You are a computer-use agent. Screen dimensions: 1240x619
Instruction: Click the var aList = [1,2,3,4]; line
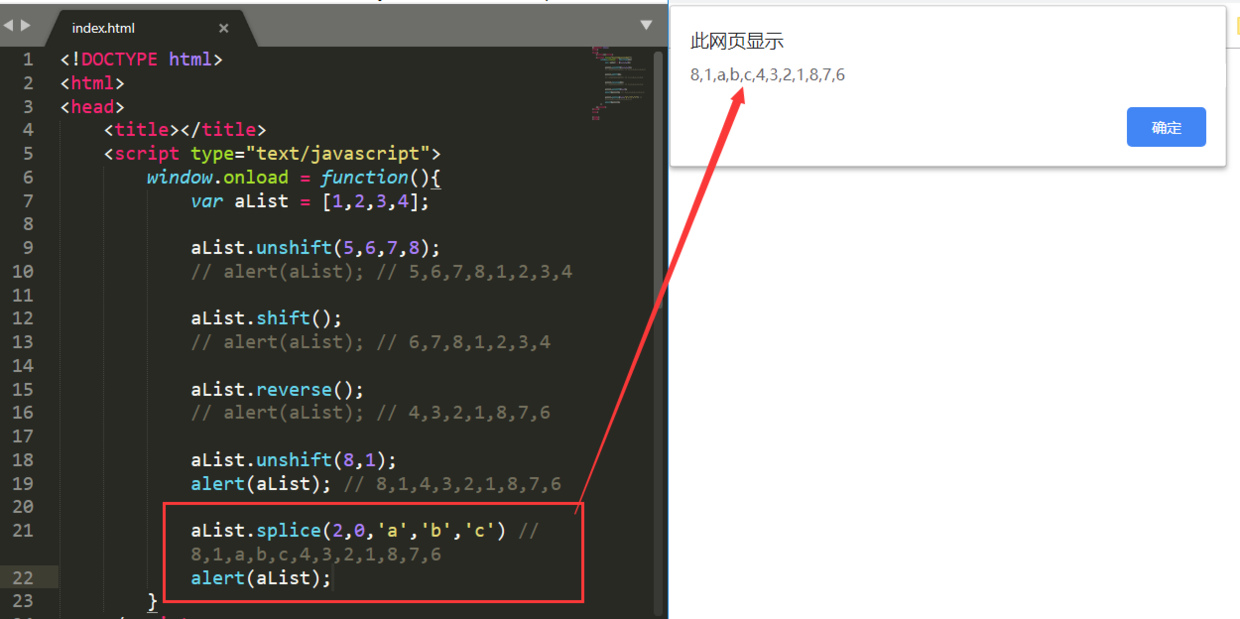310,201
